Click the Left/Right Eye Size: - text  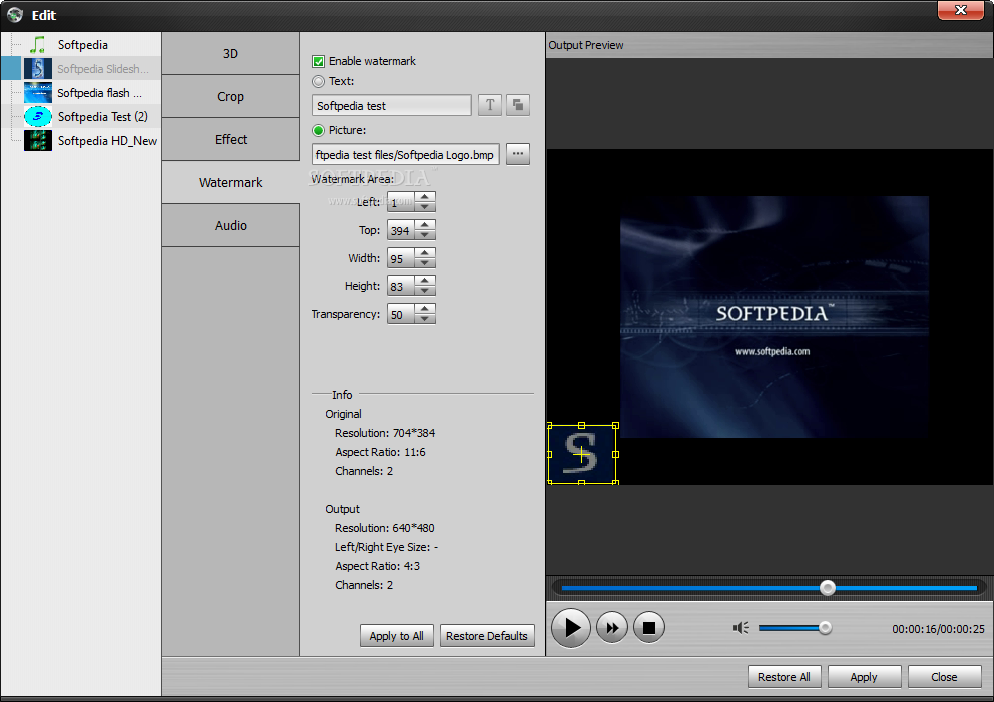(386, 547)
